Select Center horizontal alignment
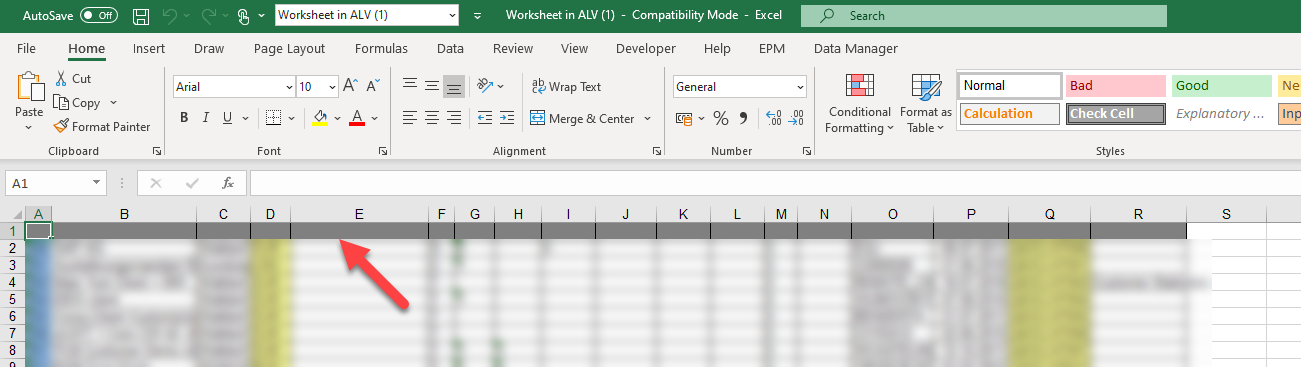Viewport: 1301px width, 367px height. click(x=431, y=118)
